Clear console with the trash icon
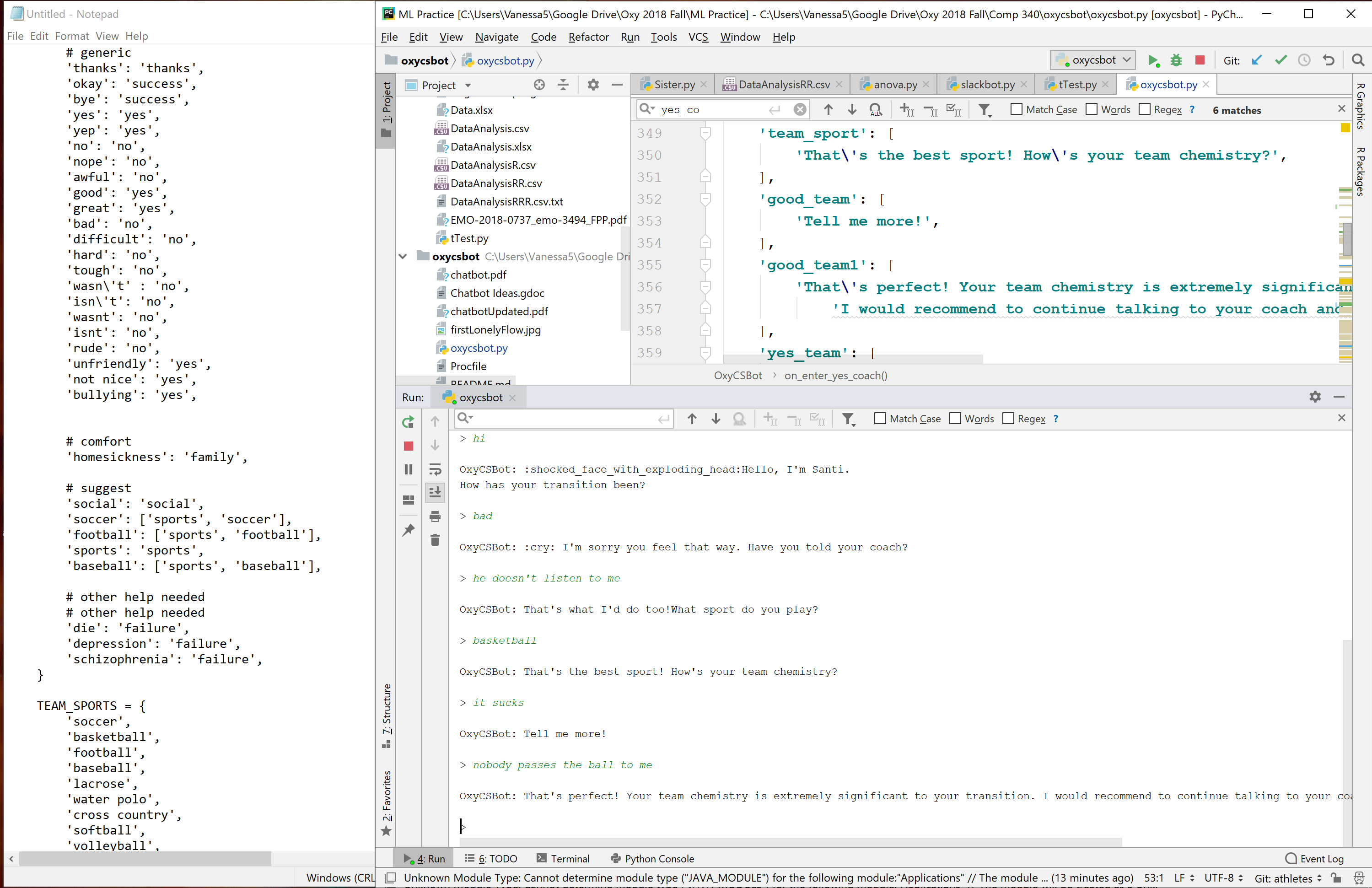This screenshot has width=1372, height=888. [435, 540]
